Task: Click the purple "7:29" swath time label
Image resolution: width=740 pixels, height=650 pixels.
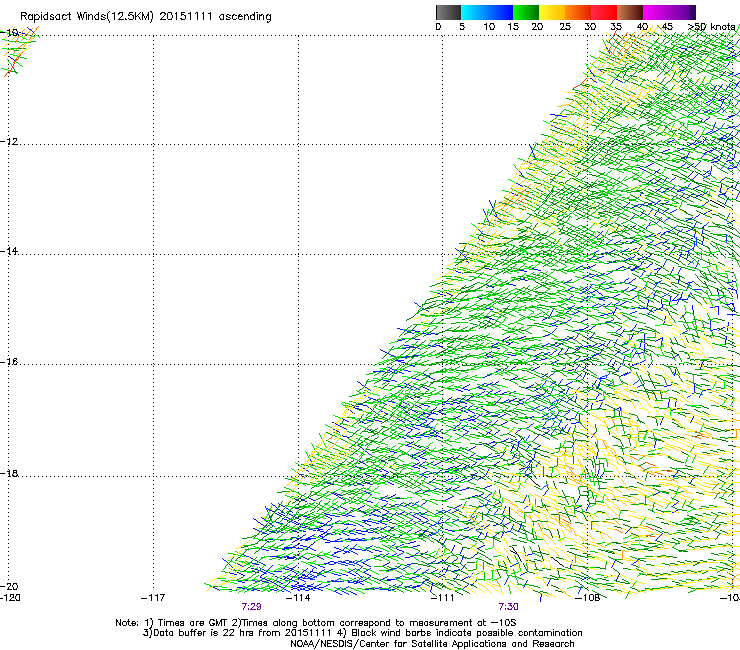Action: 252,607
